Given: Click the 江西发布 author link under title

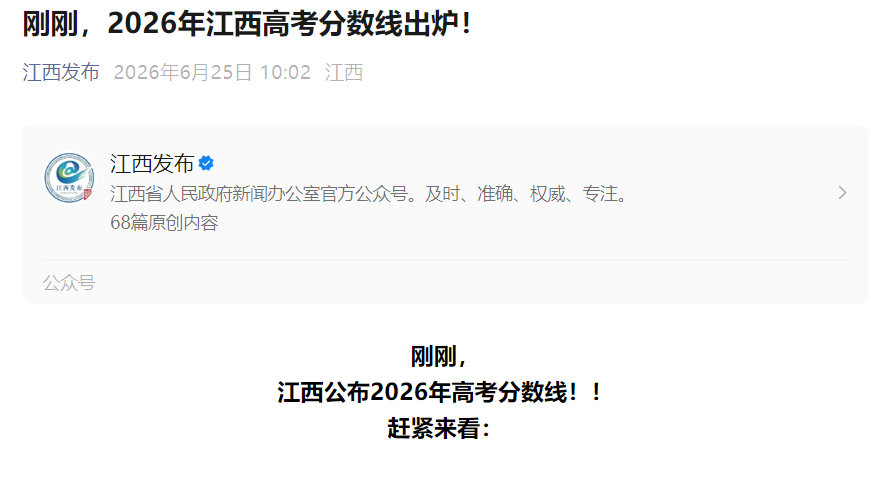Looking at the screenshot, I should point(61,72).
